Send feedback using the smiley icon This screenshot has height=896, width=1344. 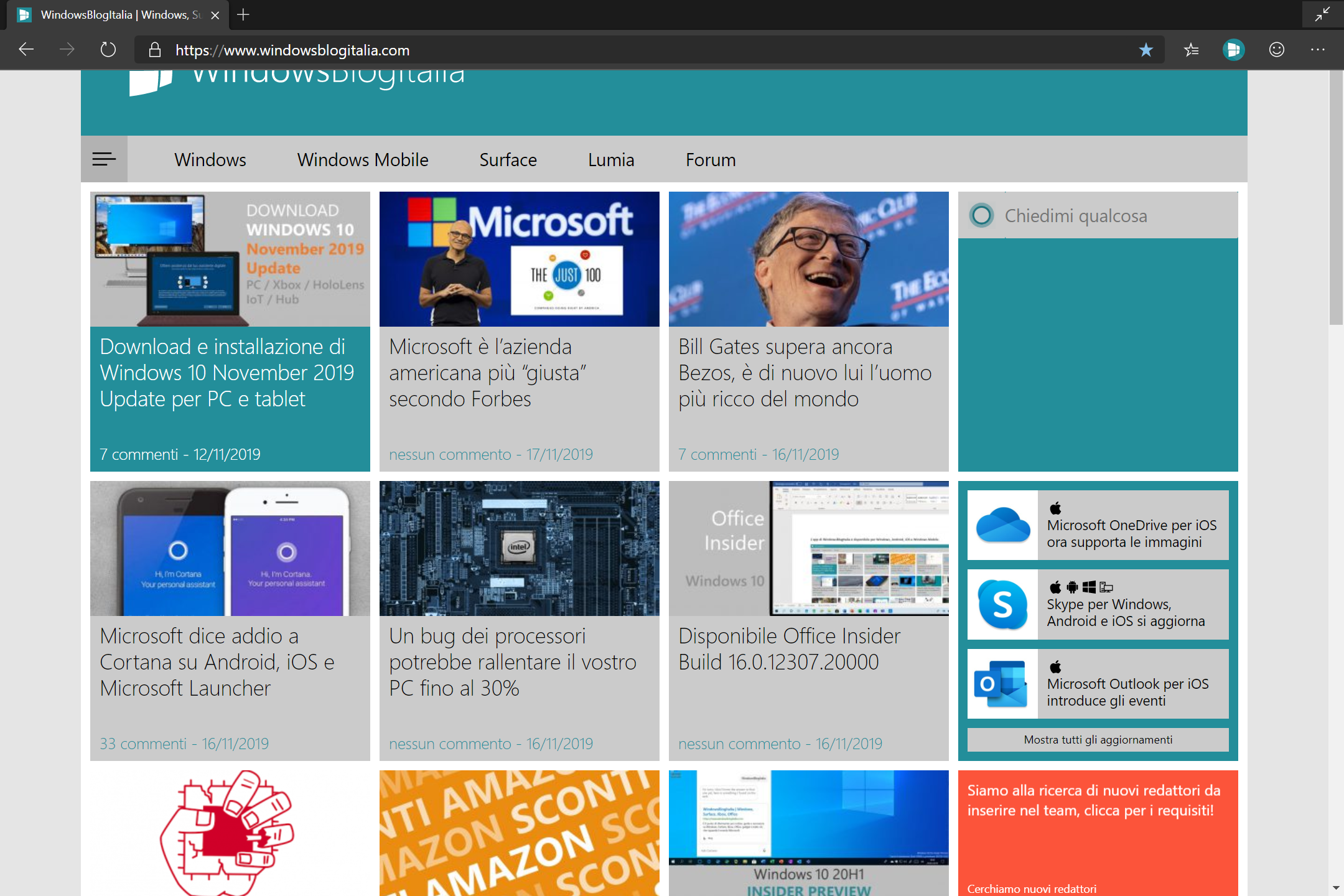(x=1277, y=50)
